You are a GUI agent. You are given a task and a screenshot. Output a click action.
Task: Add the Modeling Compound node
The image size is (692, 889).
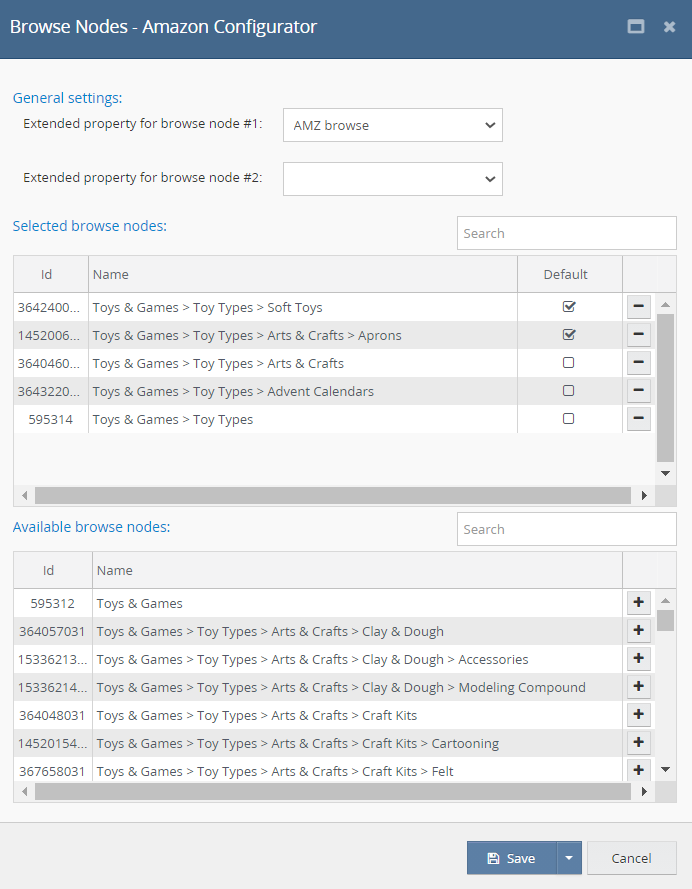(639, 687)
